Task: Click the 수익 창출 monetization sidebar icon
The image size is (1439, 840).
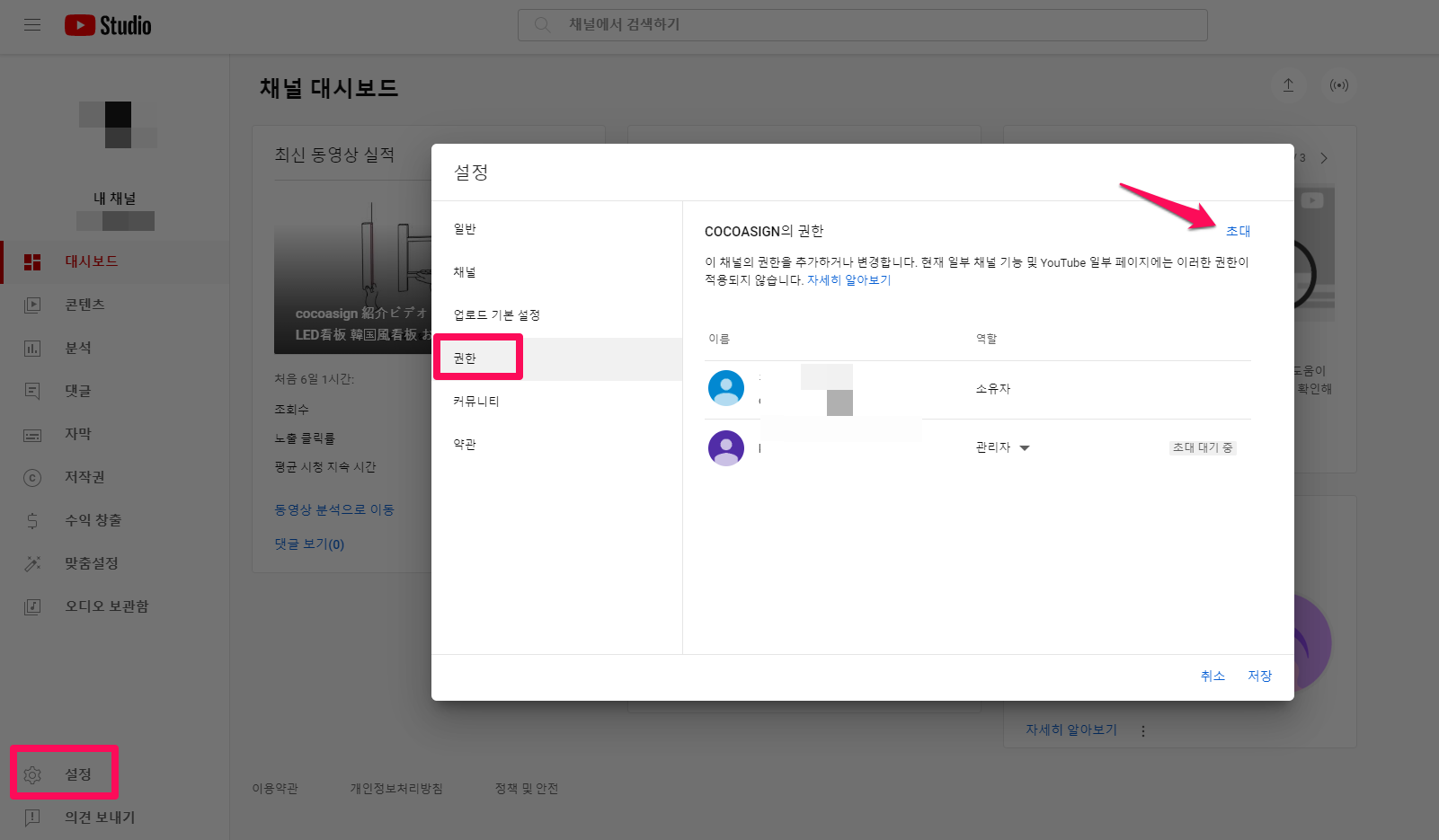Action: click(x=32, y=520)
